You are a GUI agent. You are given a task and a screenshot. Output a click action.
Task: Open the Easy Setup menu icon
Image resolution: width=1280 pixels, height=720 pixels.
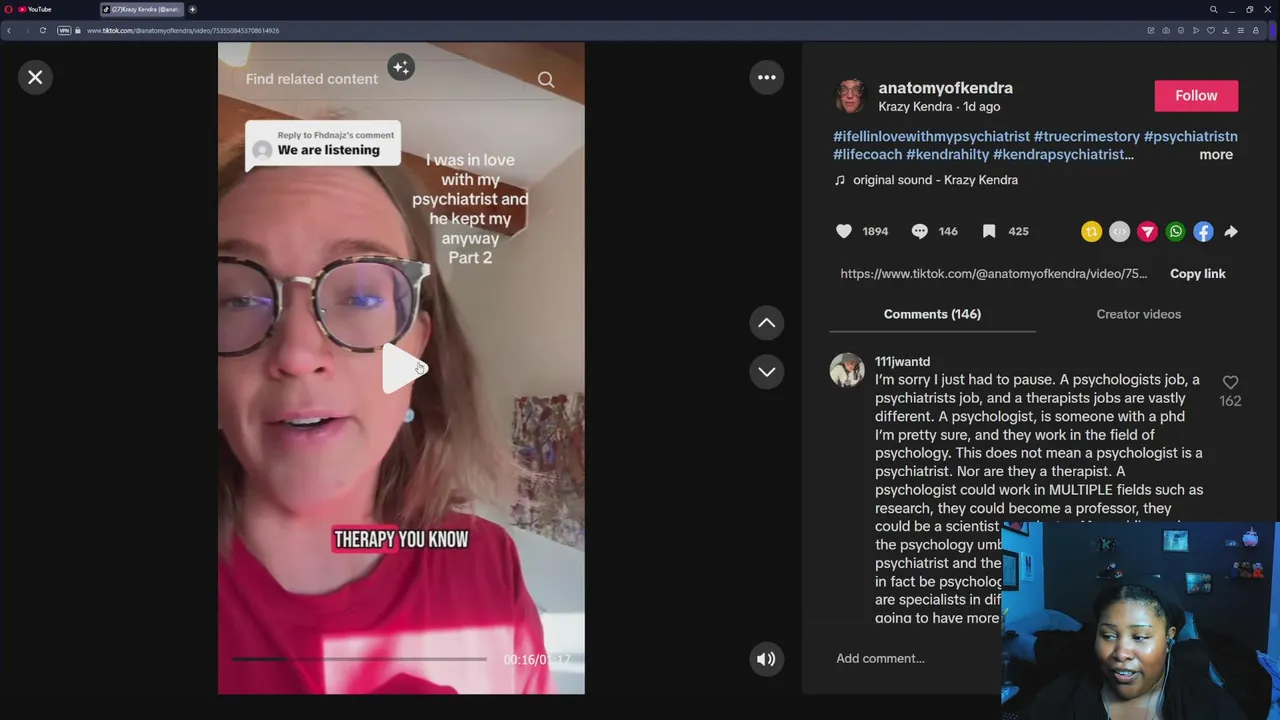click(1241, 30)
